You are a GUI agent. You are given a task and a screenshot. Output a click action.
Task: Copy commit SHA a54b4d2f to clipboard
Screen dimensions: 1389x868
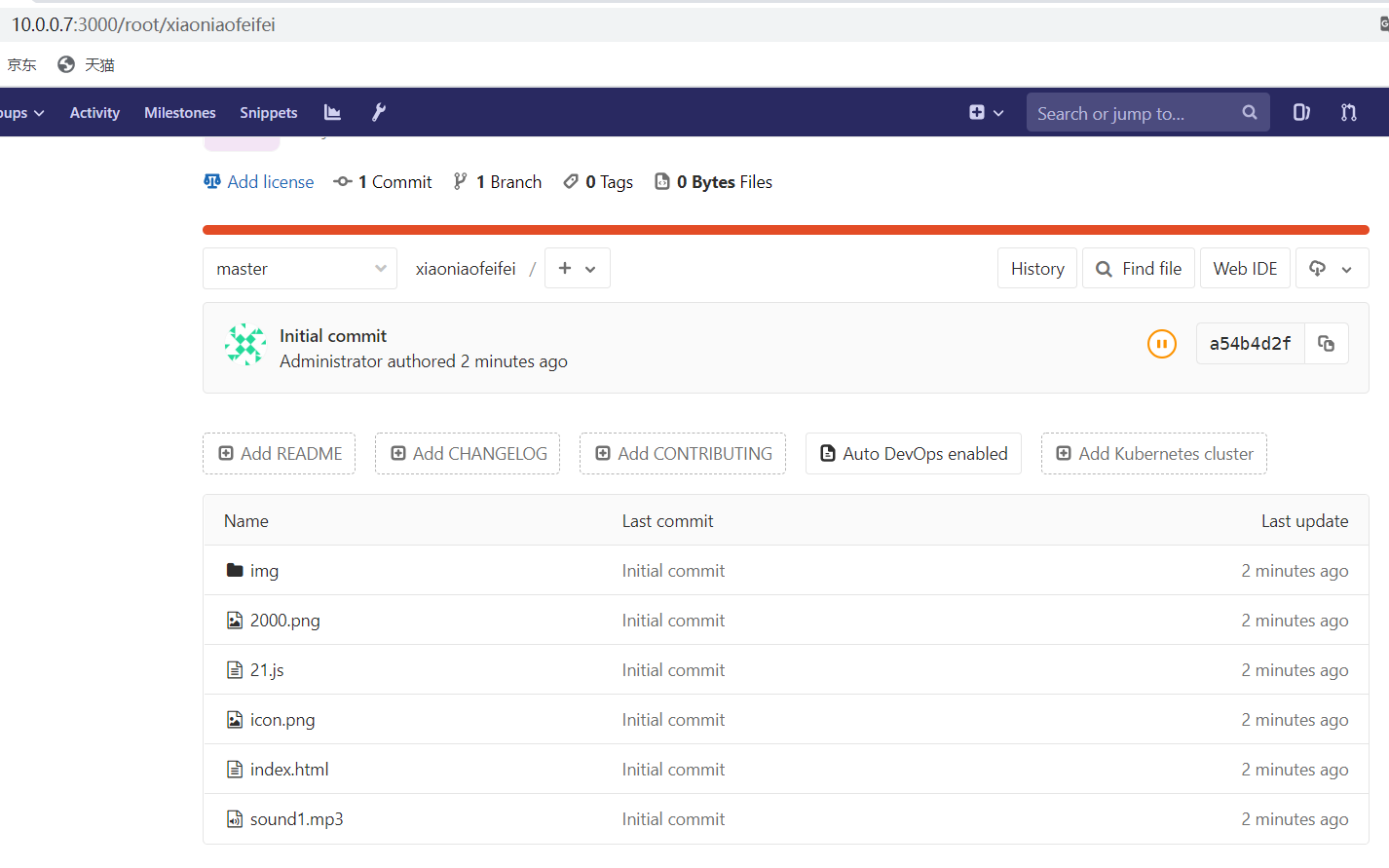(1326, 344)
